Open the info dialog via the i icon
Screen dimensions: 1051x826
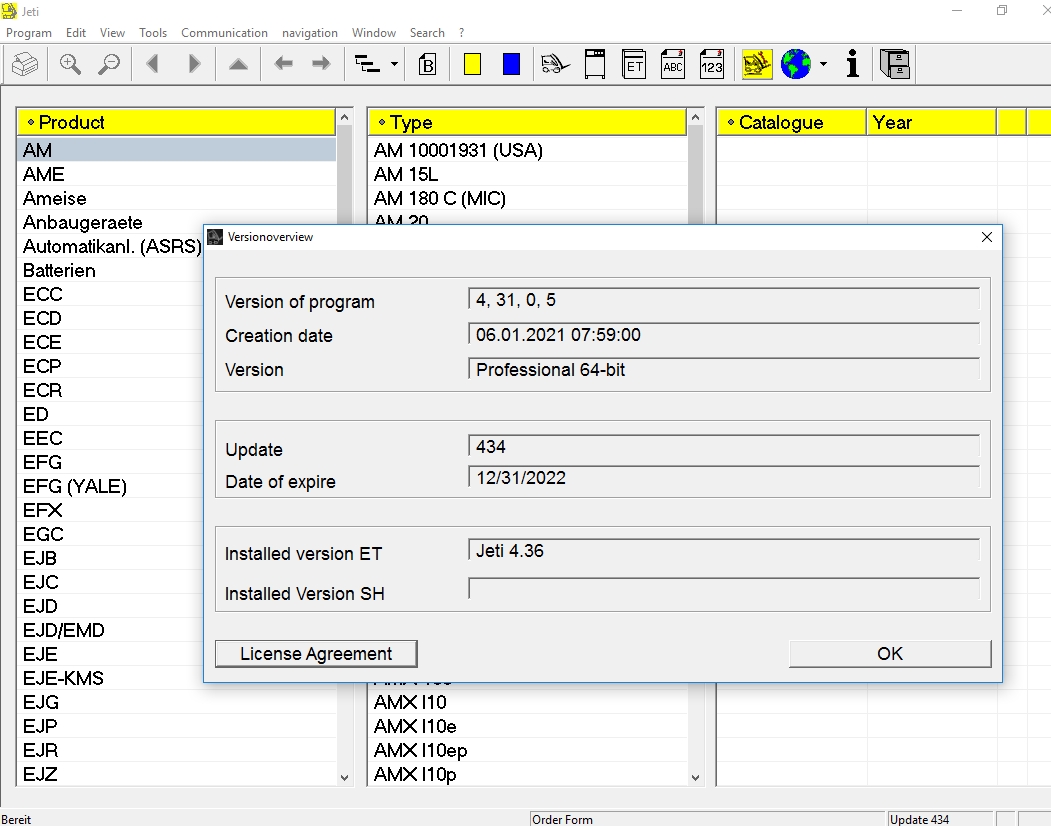point(851,64)
